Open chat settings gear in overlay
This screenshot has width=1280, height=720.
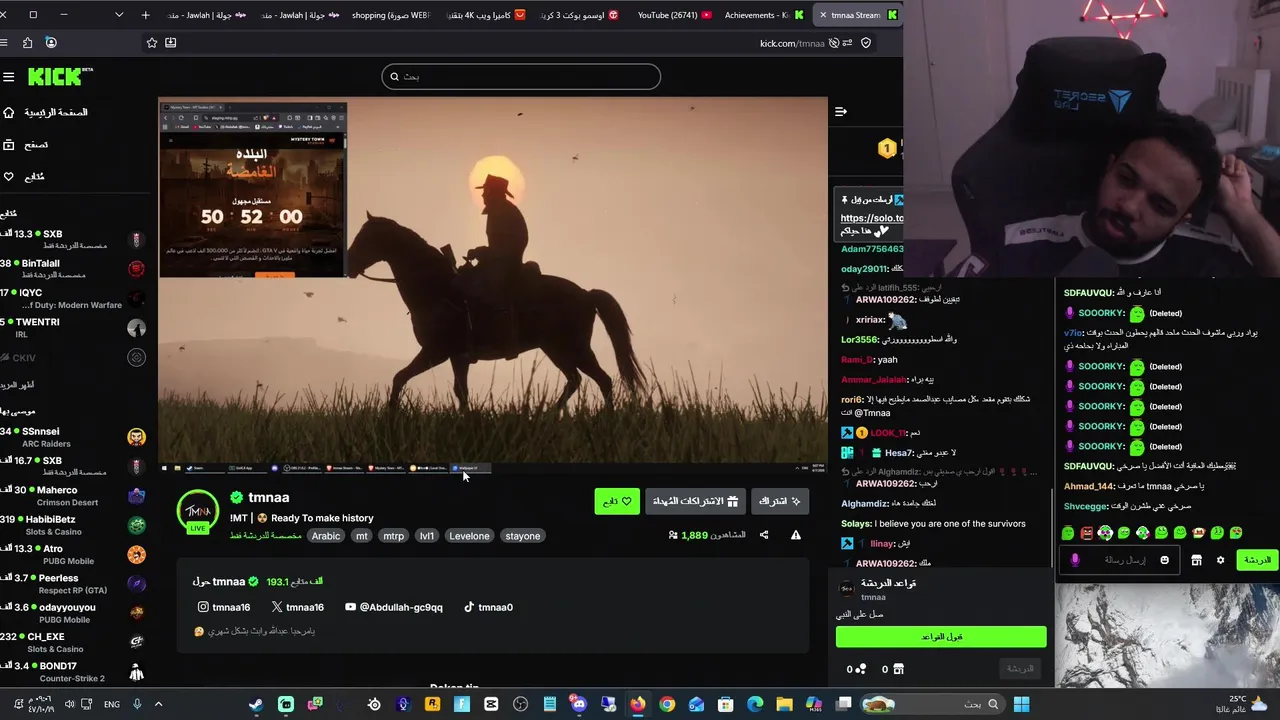point(1220,560)
